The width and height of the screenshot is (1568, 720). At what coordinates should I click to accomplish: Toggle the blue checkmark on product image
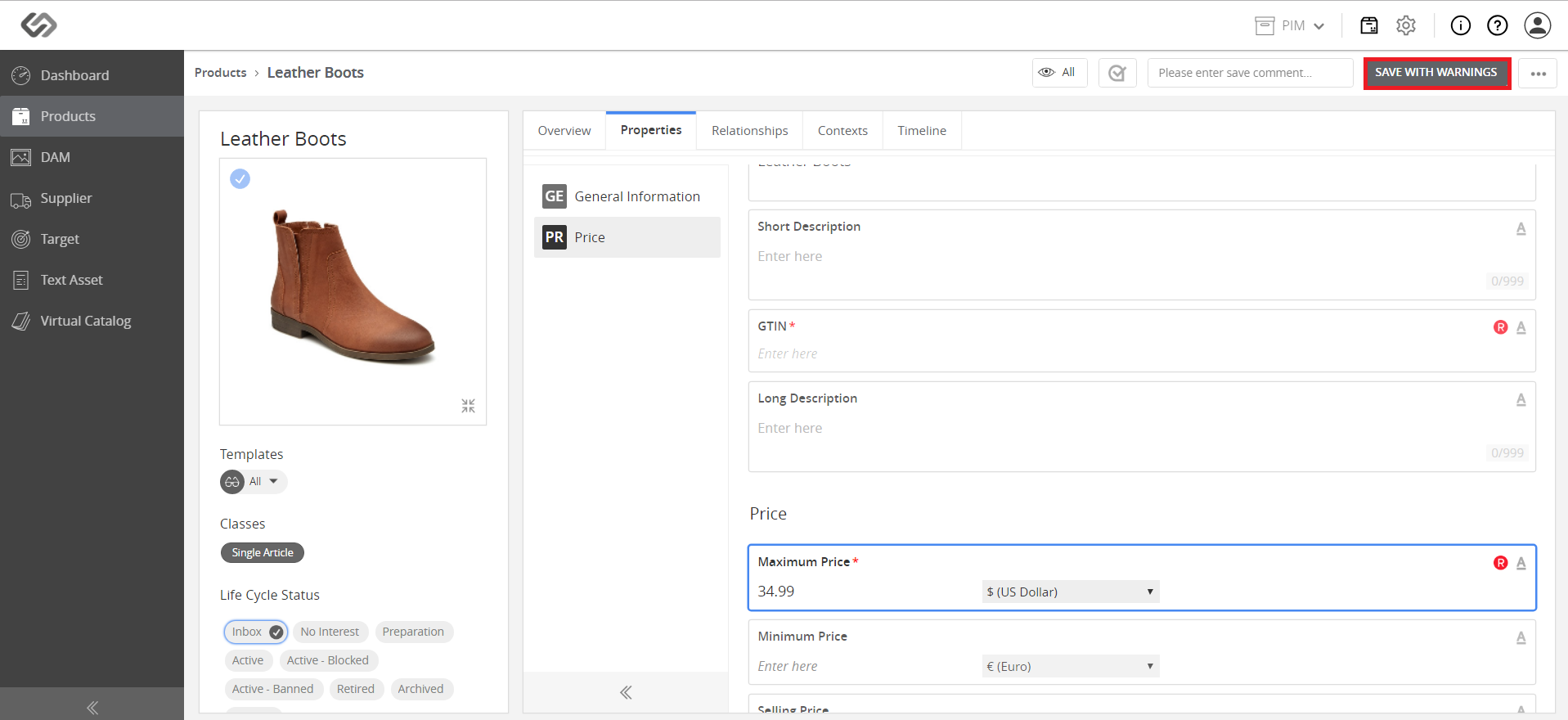pos(240,178)
